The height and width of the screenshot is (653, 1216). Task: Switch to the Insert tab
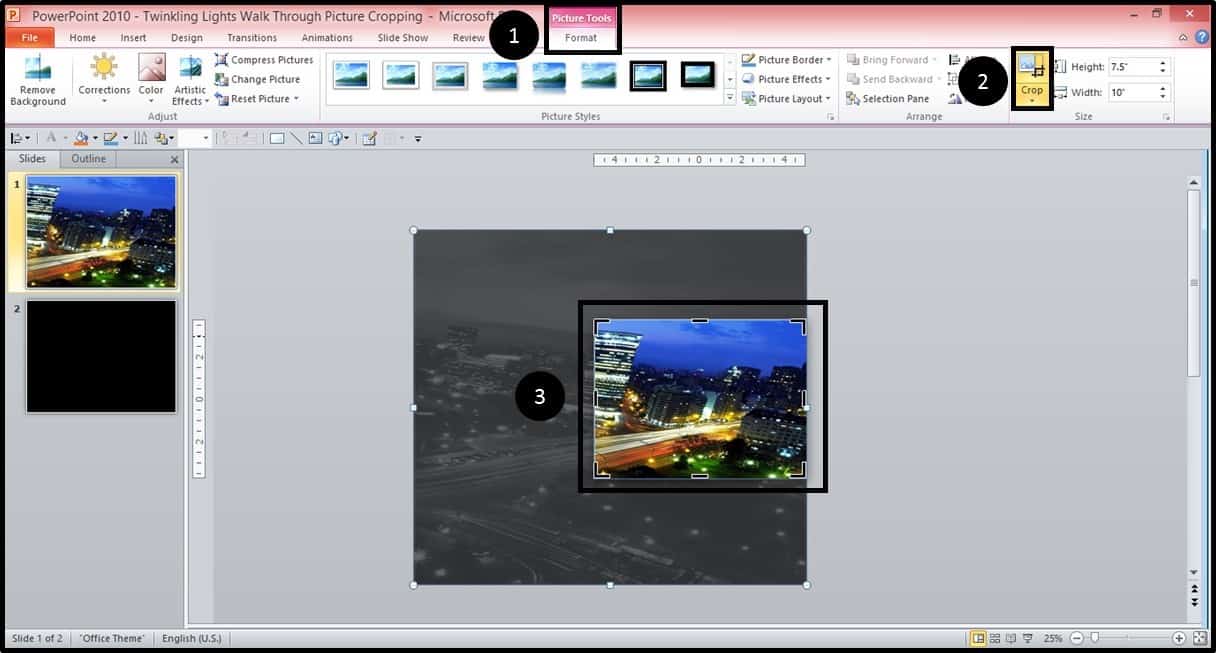(133, 38)
